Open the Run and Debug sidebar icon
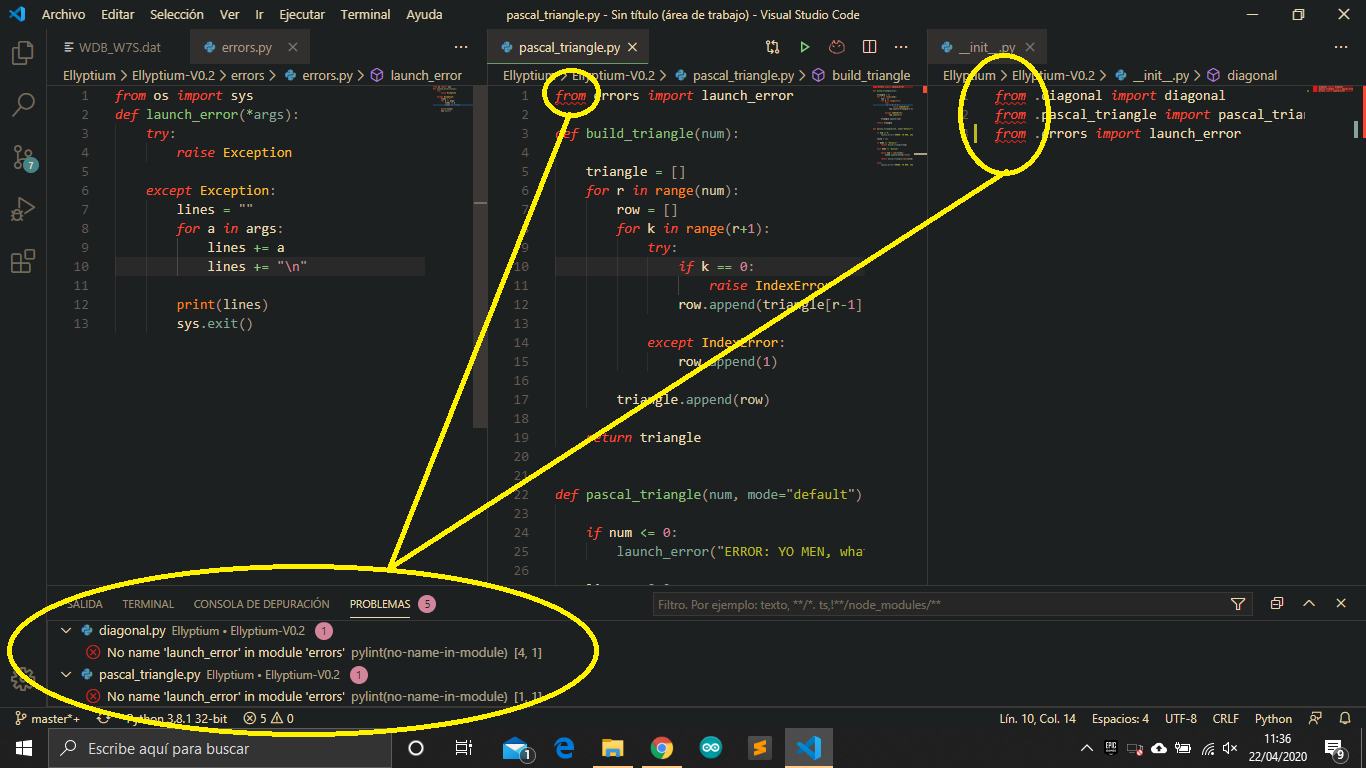This screenshot has width=1366, height=768. (x=24, y=208)
